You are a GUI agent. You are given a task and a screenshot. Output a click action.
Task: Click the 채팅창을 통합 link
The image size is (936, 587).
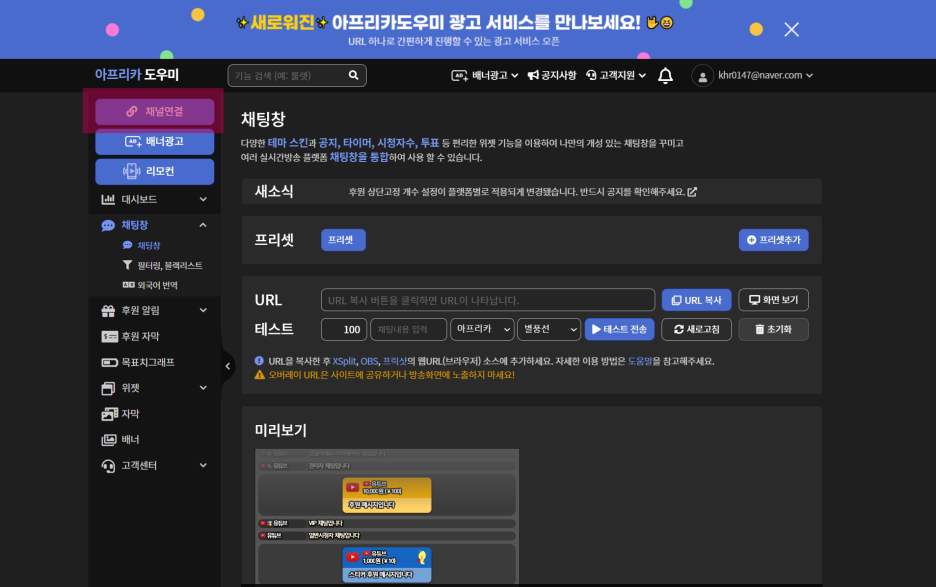tap(359, 157)
